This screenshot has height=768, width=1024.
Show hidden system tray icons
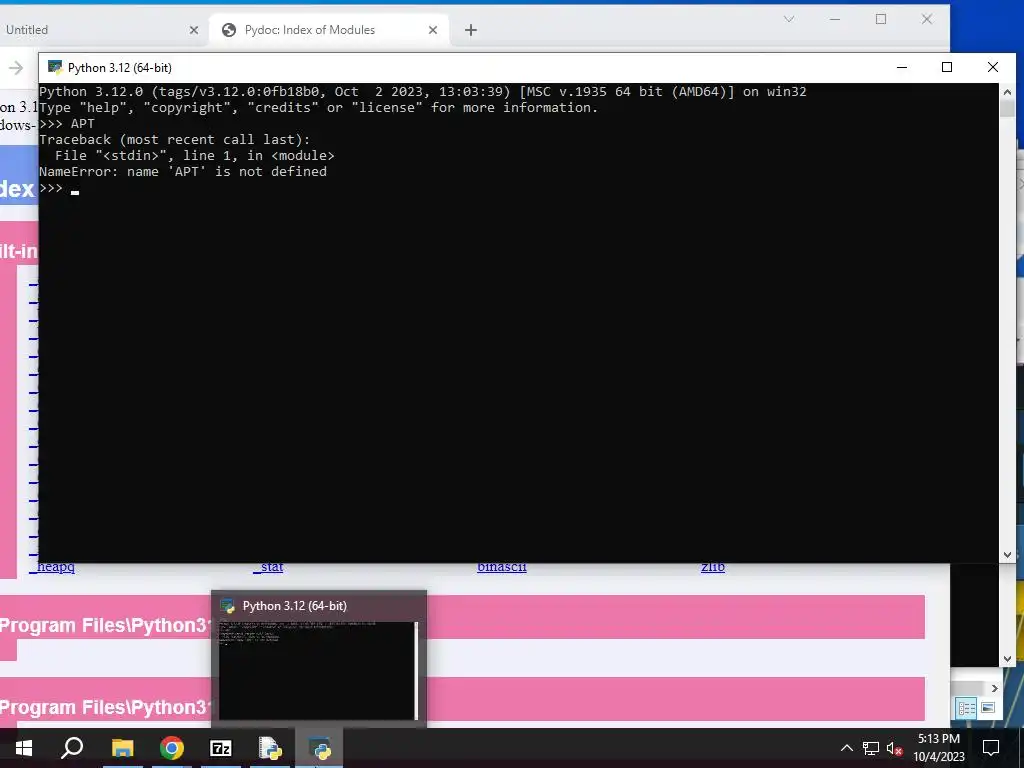coord(846,748)
